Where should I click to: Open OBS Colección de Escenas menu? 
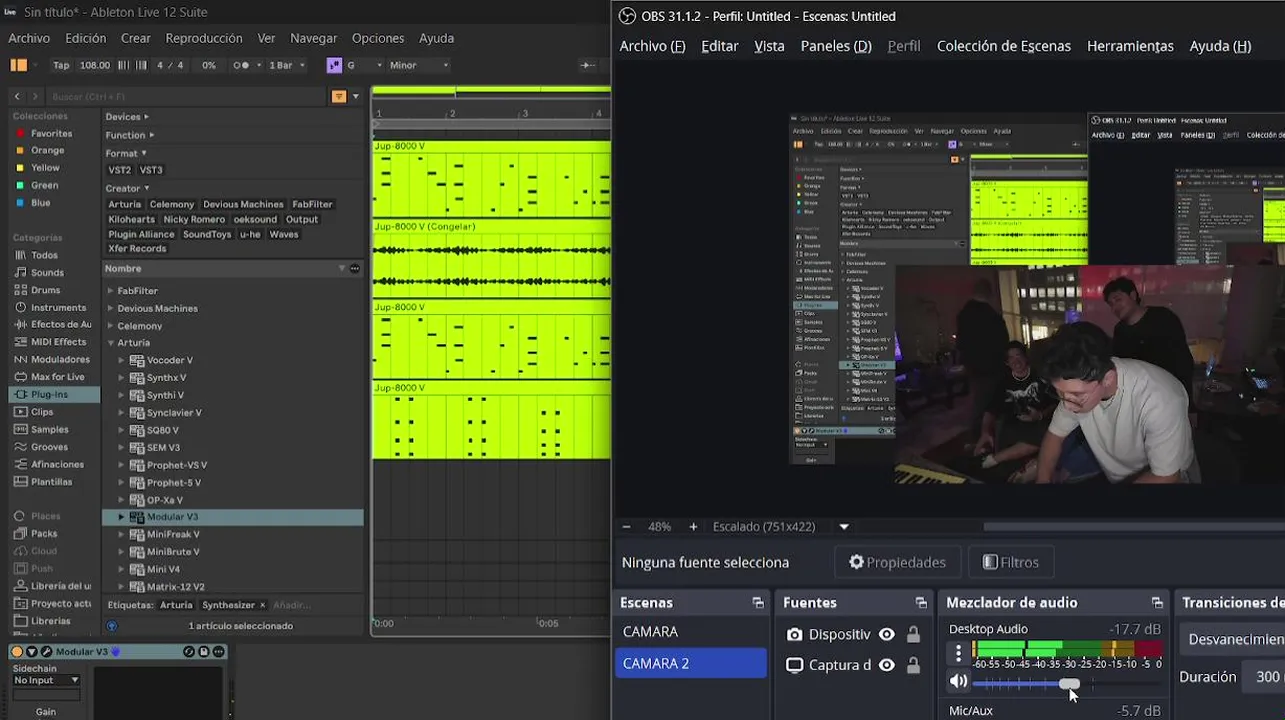coord(1003,46)
